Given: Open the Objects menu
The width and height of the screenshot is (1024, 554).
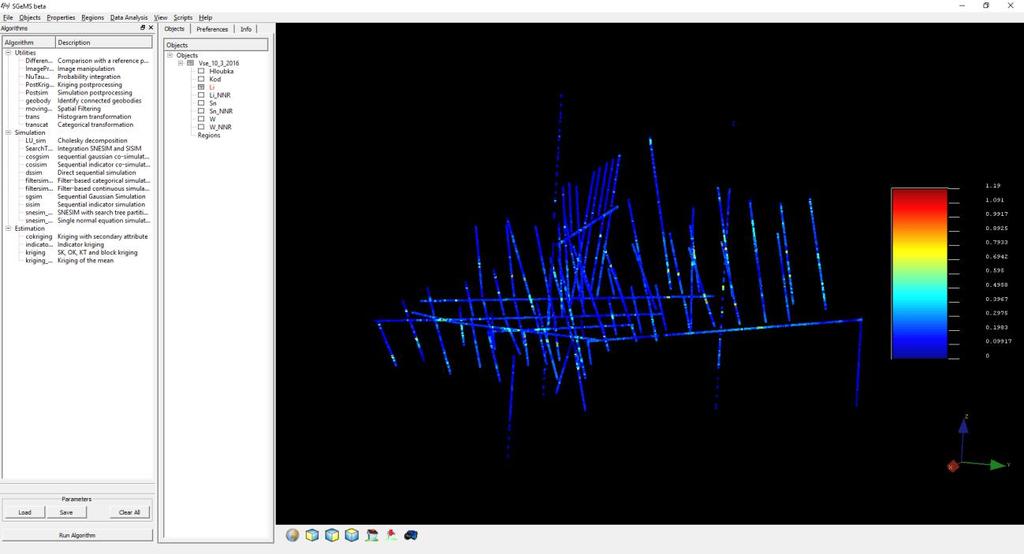Looking at the screenshot, I should (x=30, y=18).
